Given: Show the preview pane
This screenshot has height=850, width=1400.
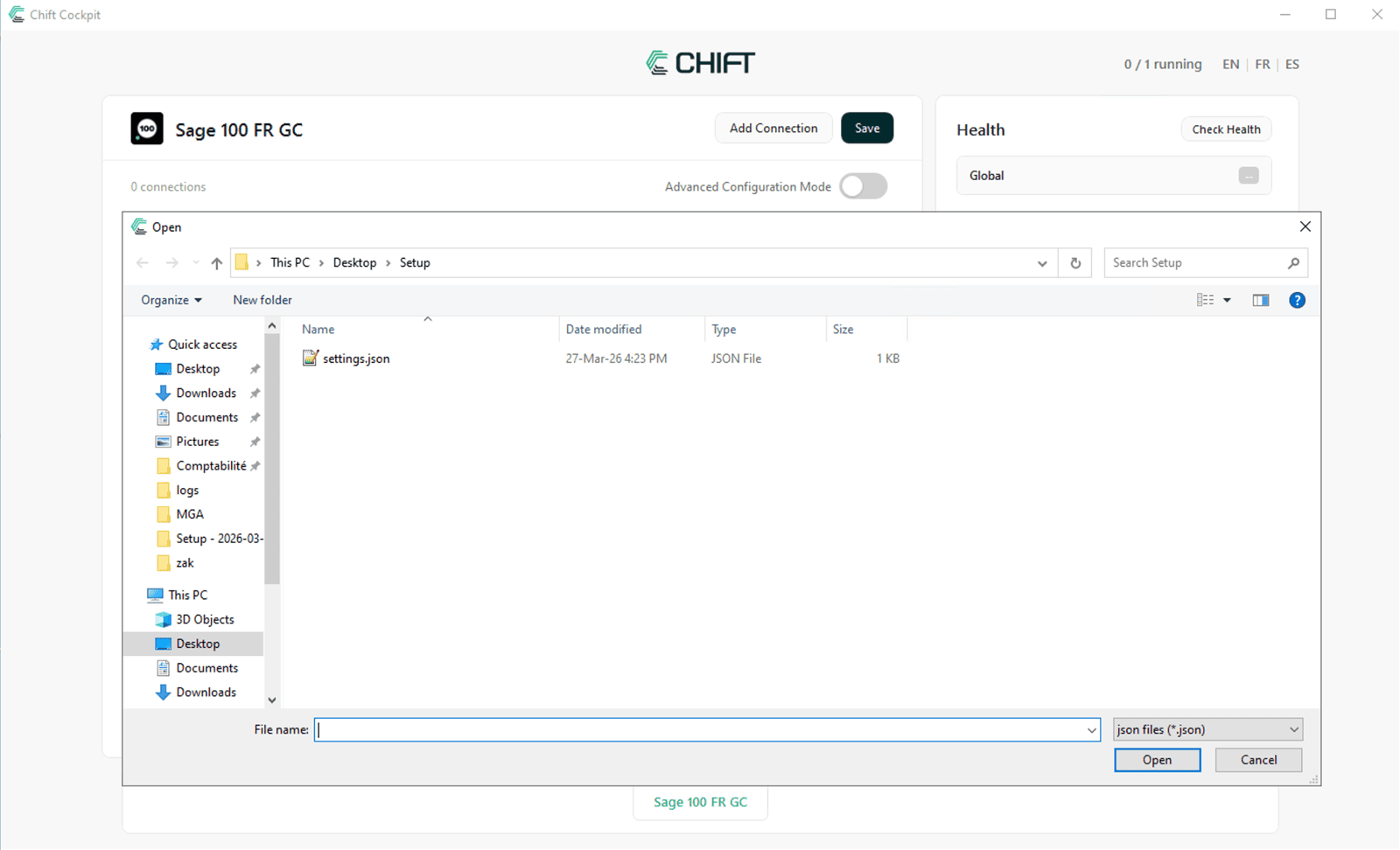Looking at the screenshot, I should [x=1261, y=300].
